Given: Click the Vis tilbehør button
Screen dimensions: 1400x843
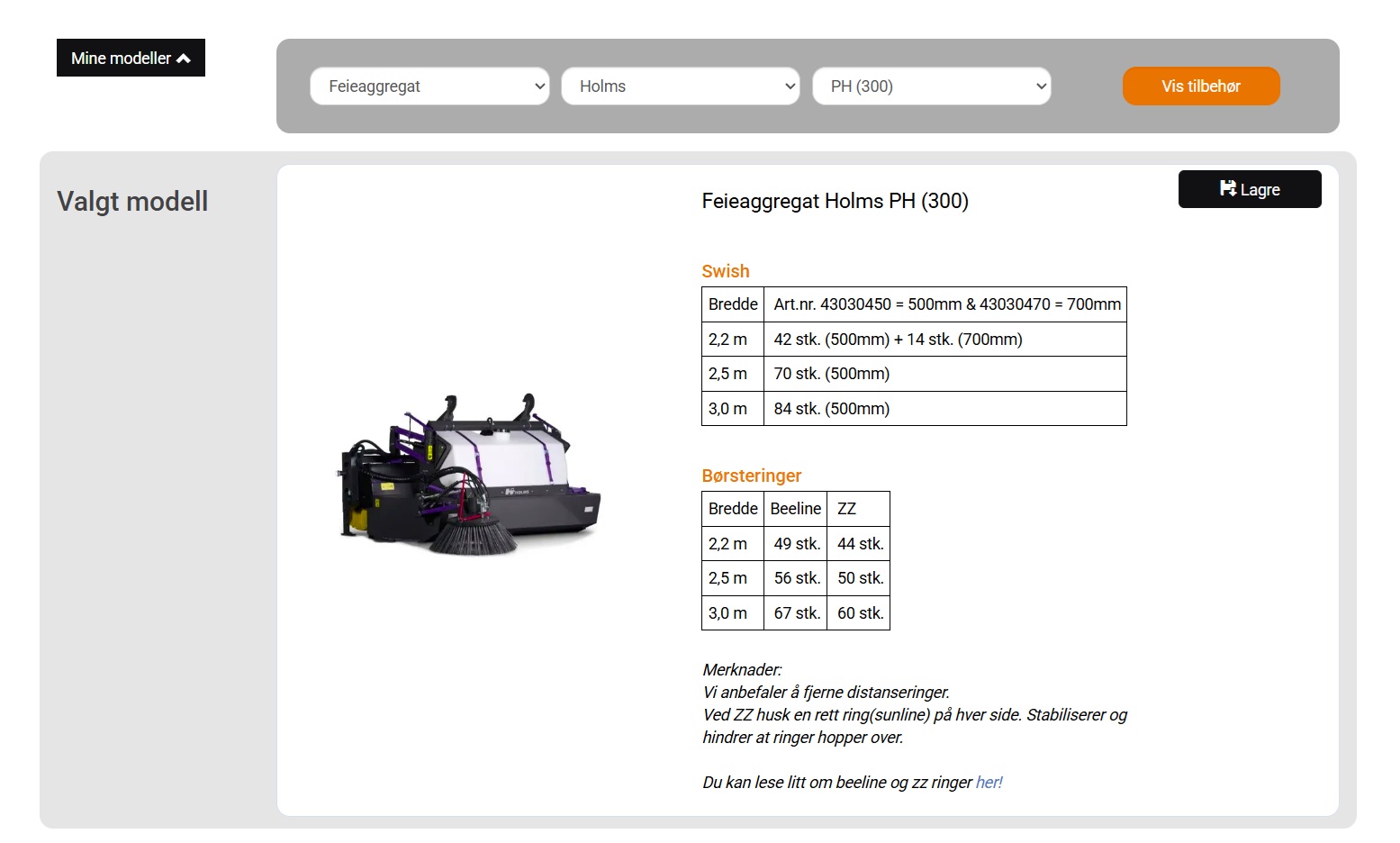Looking at the screenshot, I should [1201, 86].
